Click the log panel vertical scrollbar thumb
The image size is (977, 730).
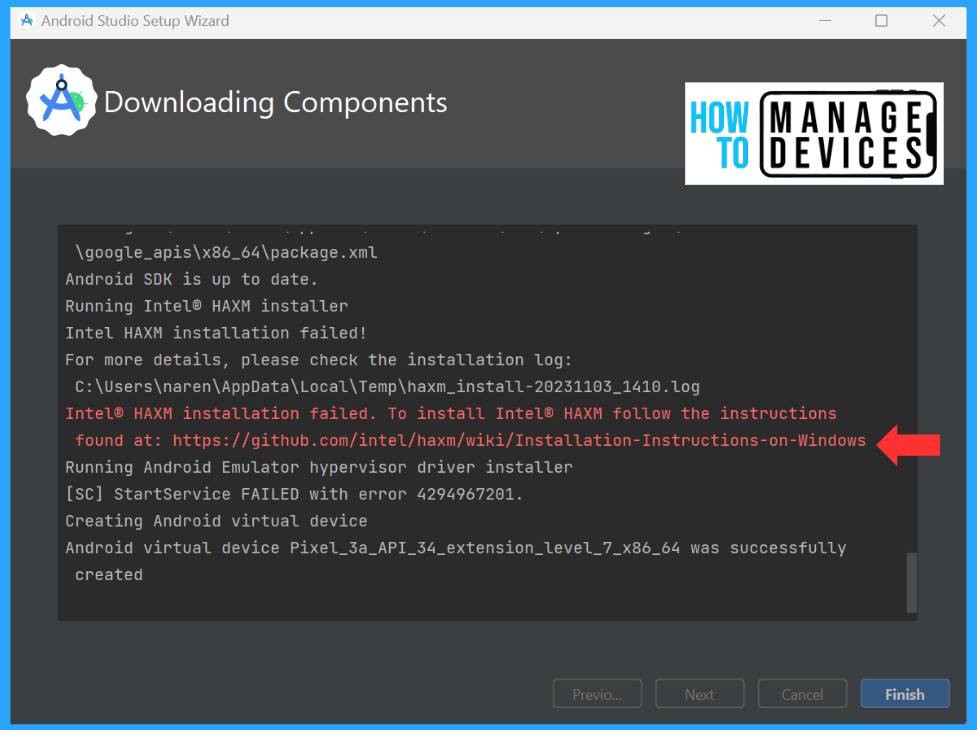coord(912,582)
